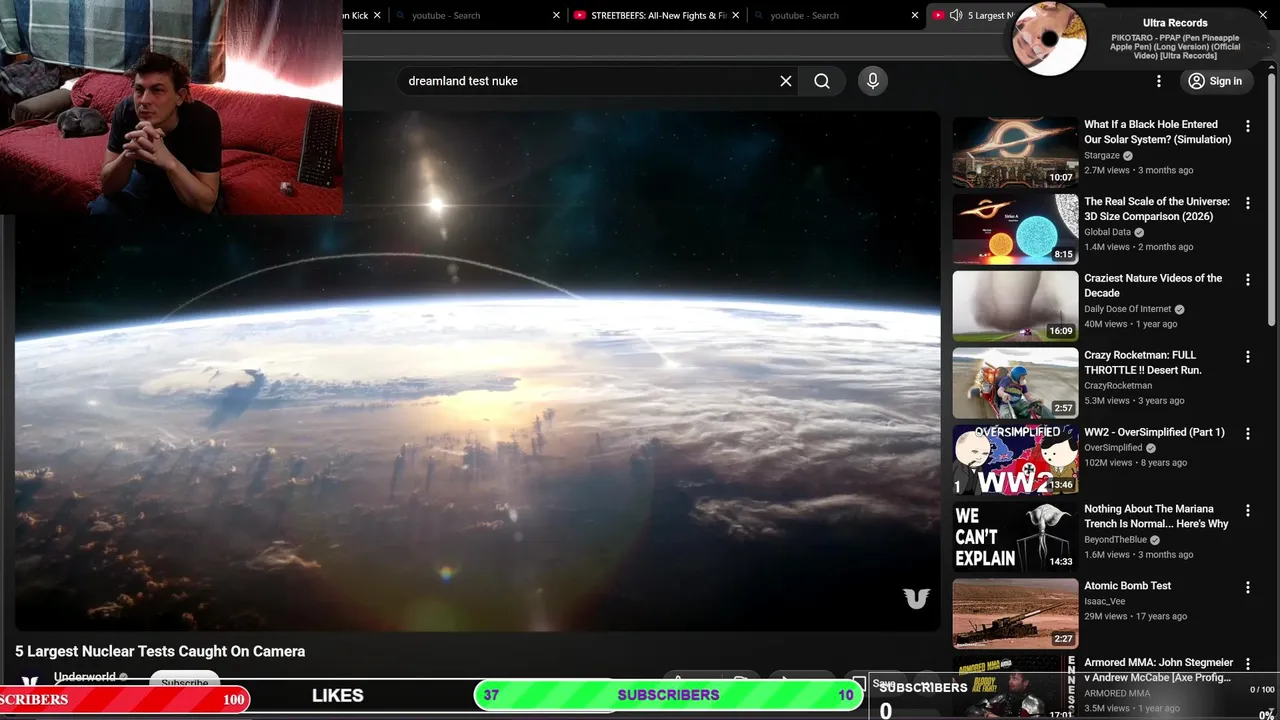The height and width of the screenshot is (720, 1280).
Task: Open more options for Black Hole video
Action: (1247, 126)
